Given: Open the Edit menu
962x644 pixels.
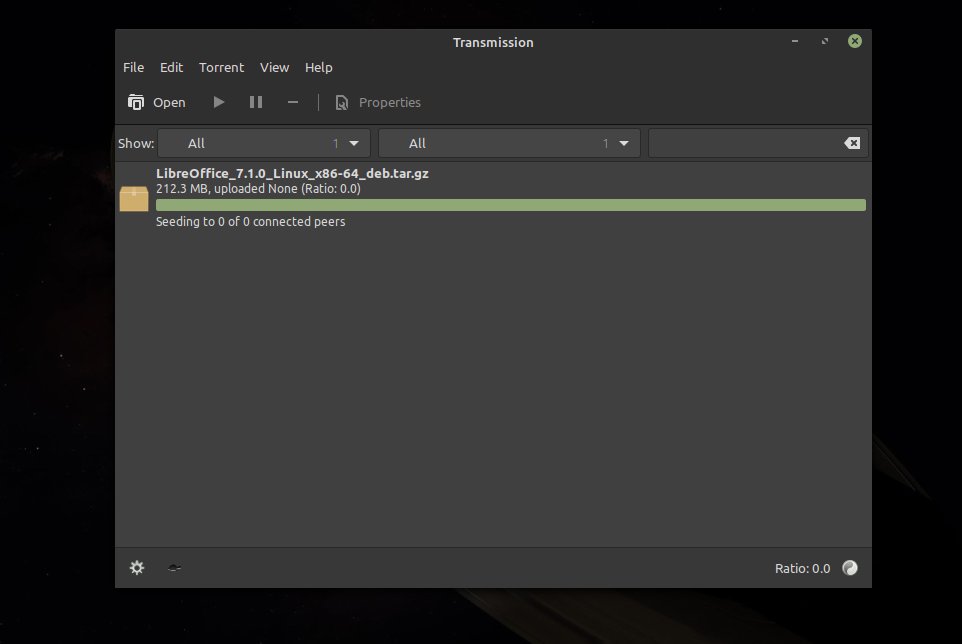Looking at the screenshot, I should tap(171, 67).
